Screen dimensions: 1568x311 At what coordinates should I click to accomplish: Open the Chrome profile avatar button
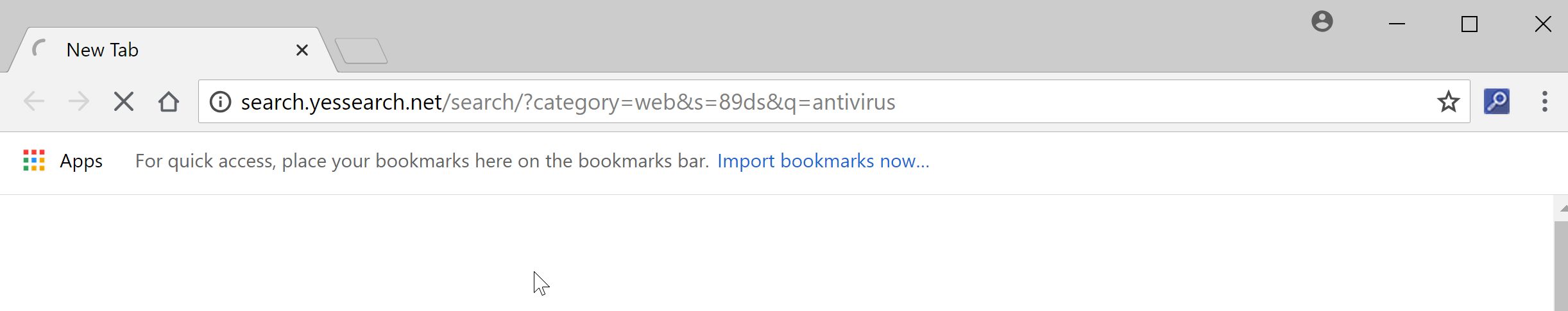click(1322, 21)
